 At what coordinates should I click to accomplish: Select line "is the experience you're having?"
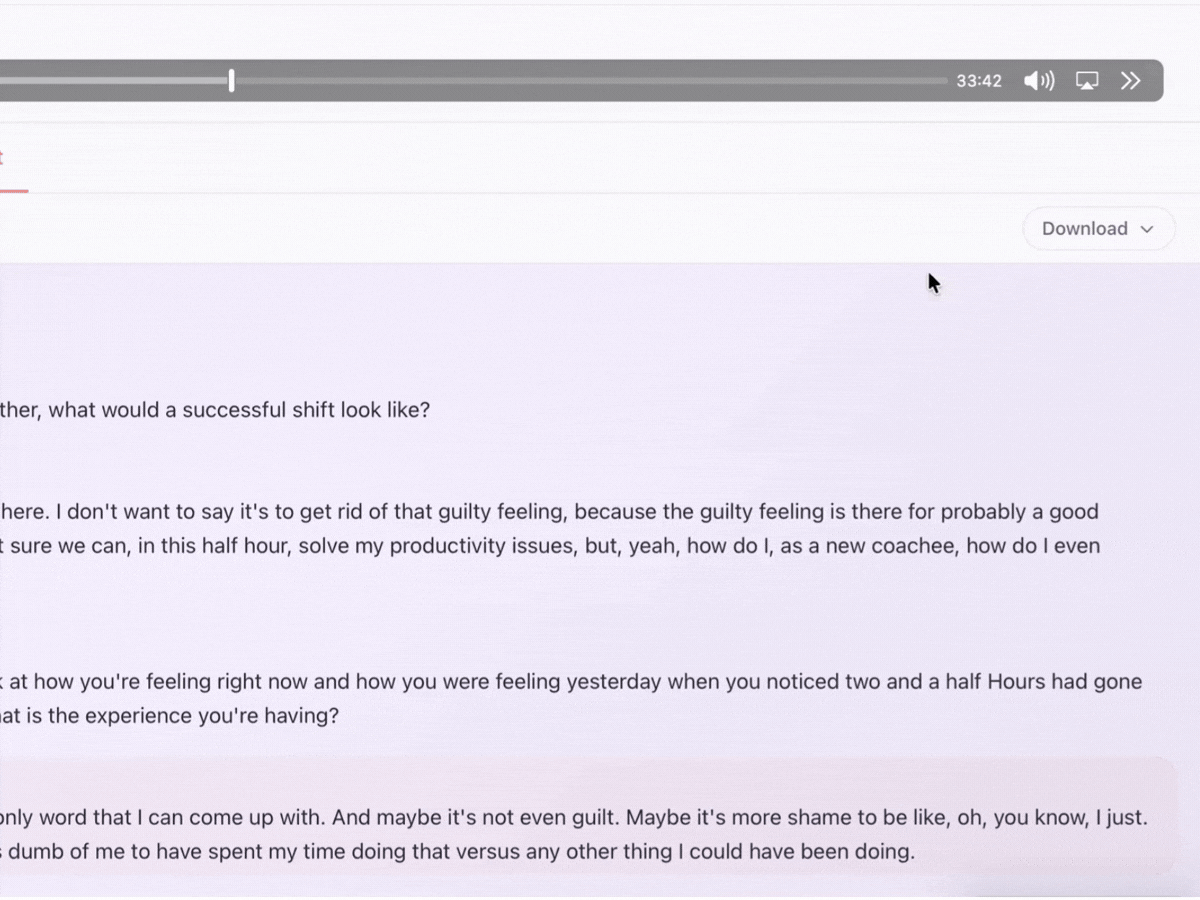[x=170, y=716]
